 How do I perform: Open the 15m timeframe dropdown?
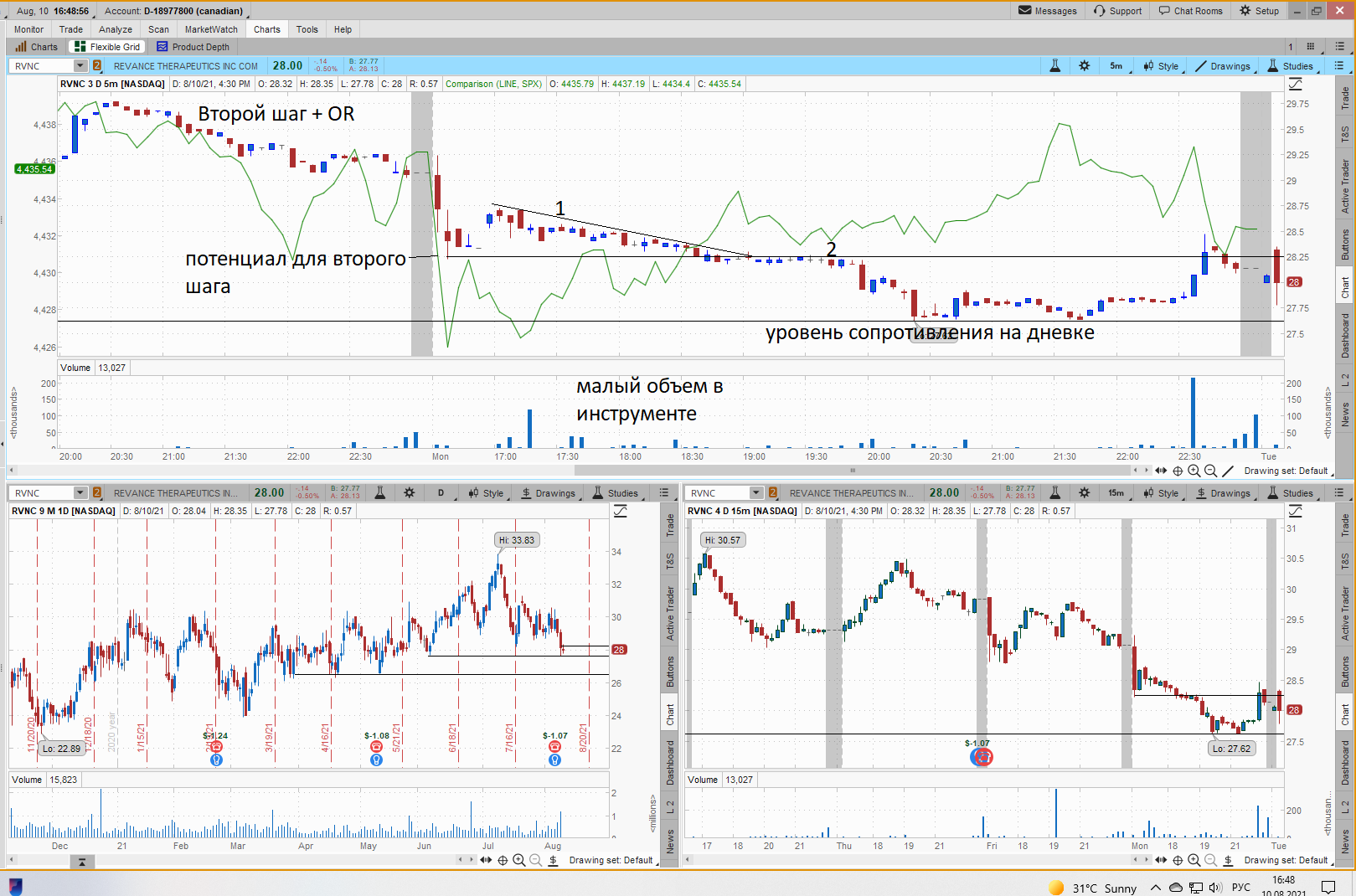pos(1118,493)
